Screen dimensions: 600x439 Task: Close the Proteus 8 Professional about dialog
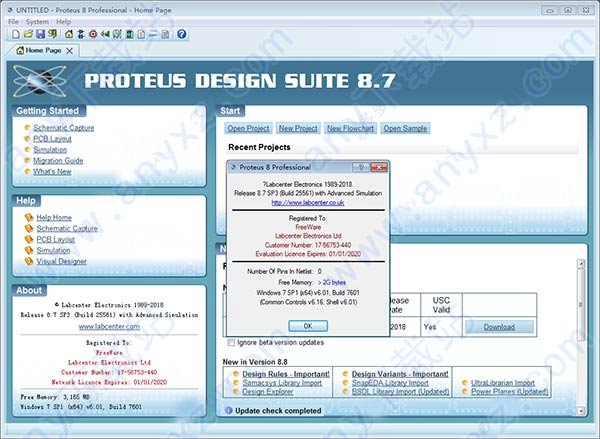(x=379, y=167)
